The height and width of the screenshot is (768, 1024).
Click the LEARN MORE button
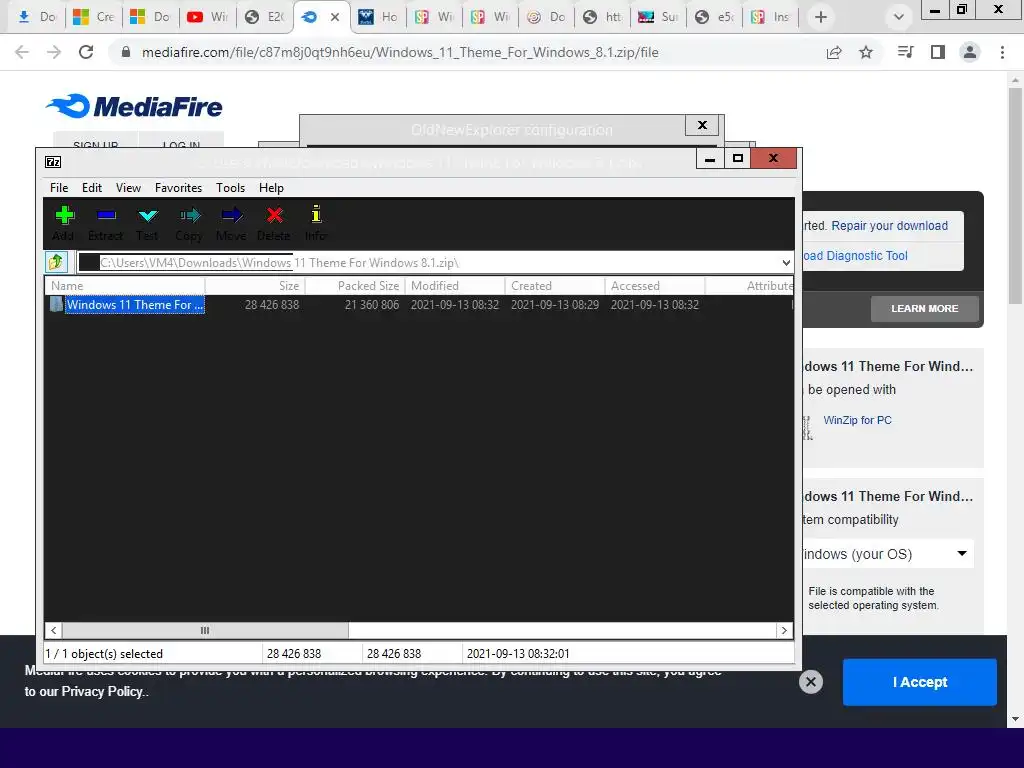pos(925,308)
